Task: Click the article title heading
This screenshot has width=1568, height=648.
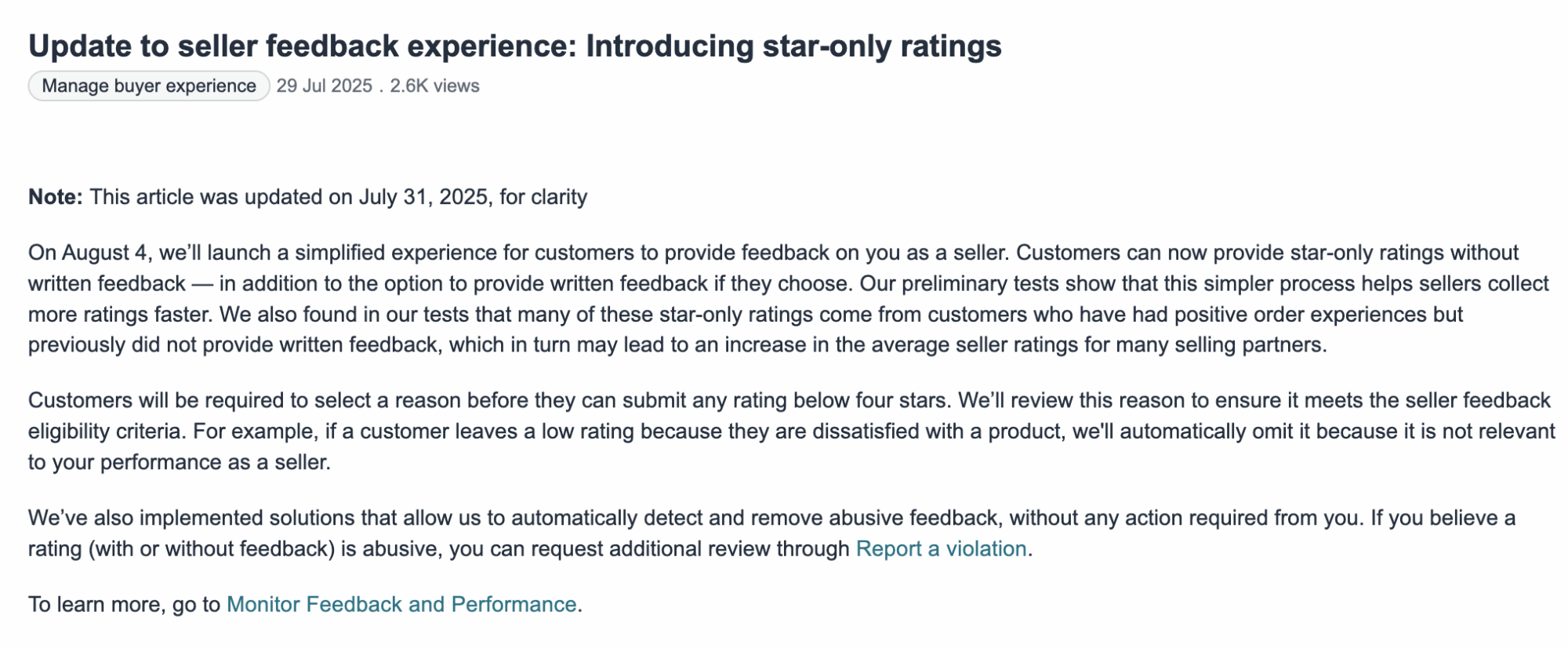Action: click(x=514, y=46)
